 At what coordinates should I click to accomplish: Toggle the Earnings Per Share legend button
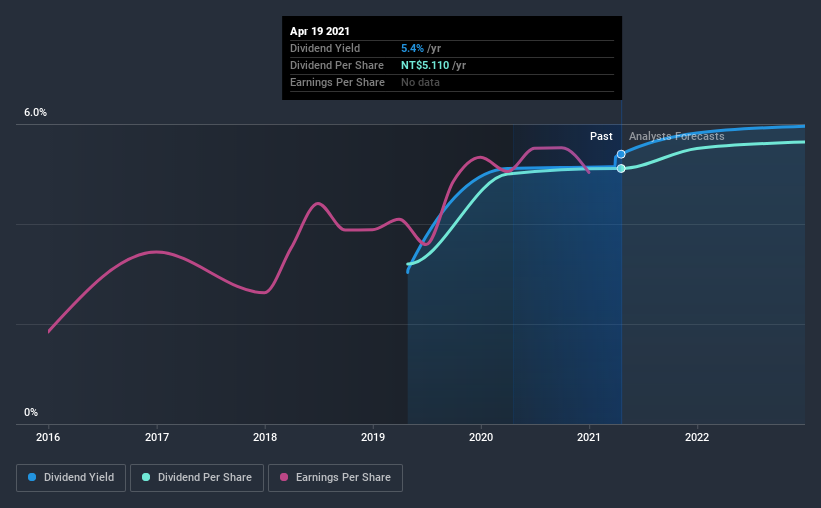point(335,478)
